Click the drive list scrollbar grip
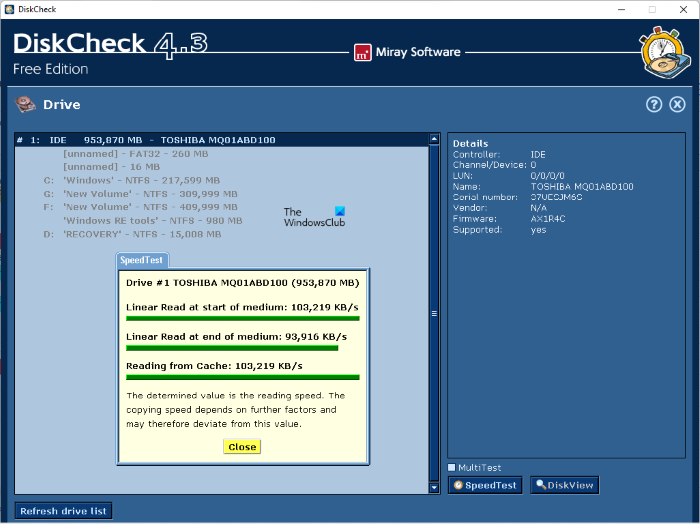This screenshot has width=700, height=524. click(434, 314)
